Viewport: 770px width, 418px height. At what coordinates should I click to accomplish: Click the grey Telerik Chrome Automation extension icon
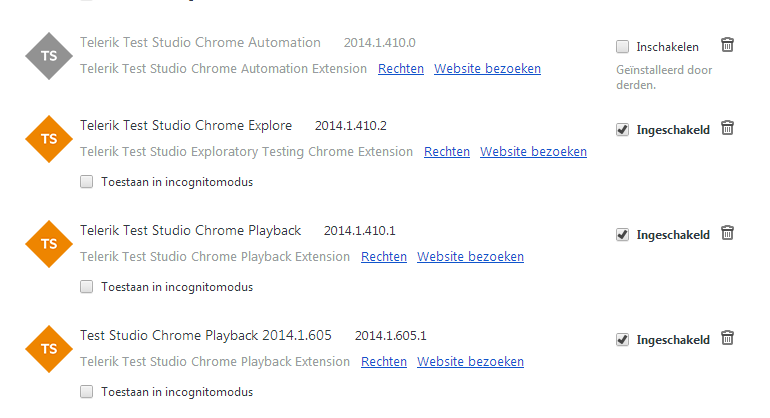[48, 56]
